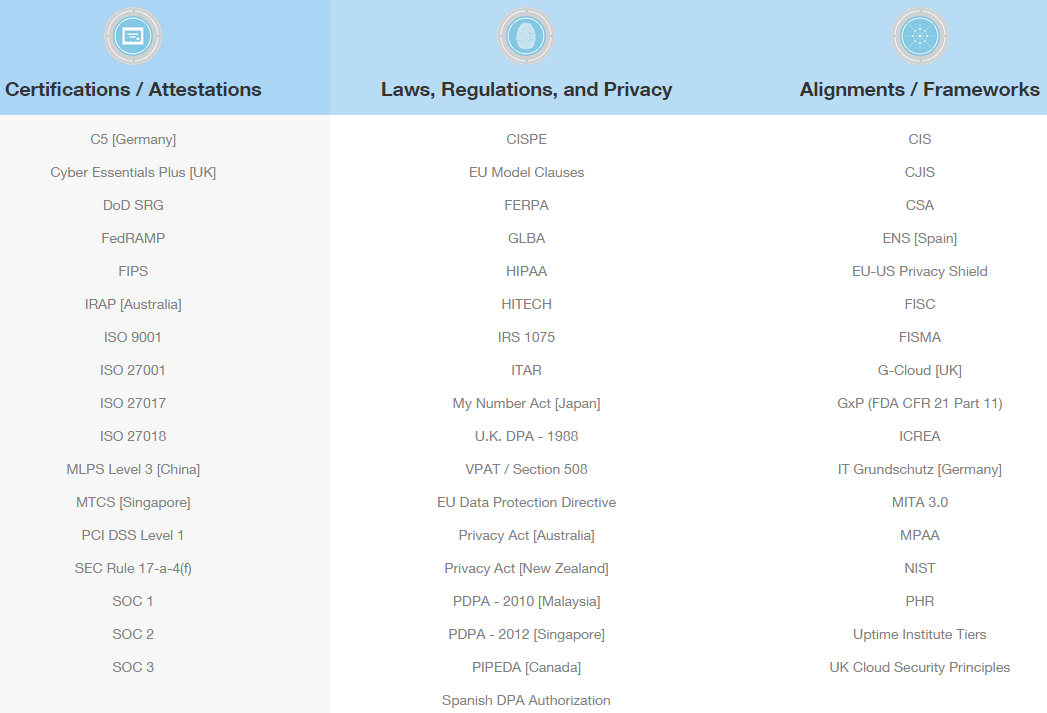
Task: Open the EU-US Privacy Shield link
Action: (x=919, y=271)
